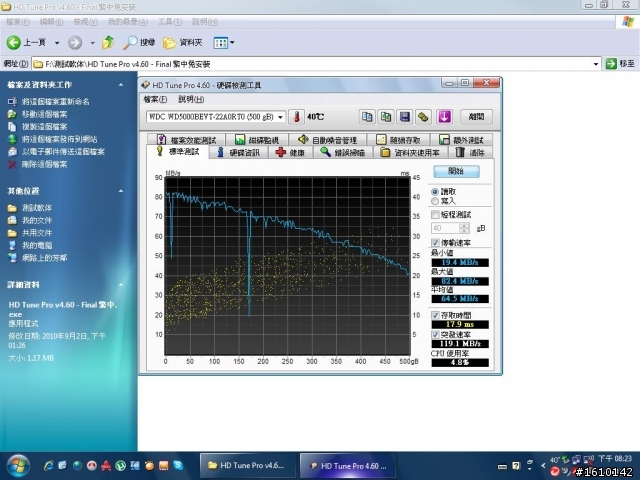The width and height of the screenshot is (640, 480).
Task: Expand the Explorer address bar dropdown
Action: click(x=596, y=64)
